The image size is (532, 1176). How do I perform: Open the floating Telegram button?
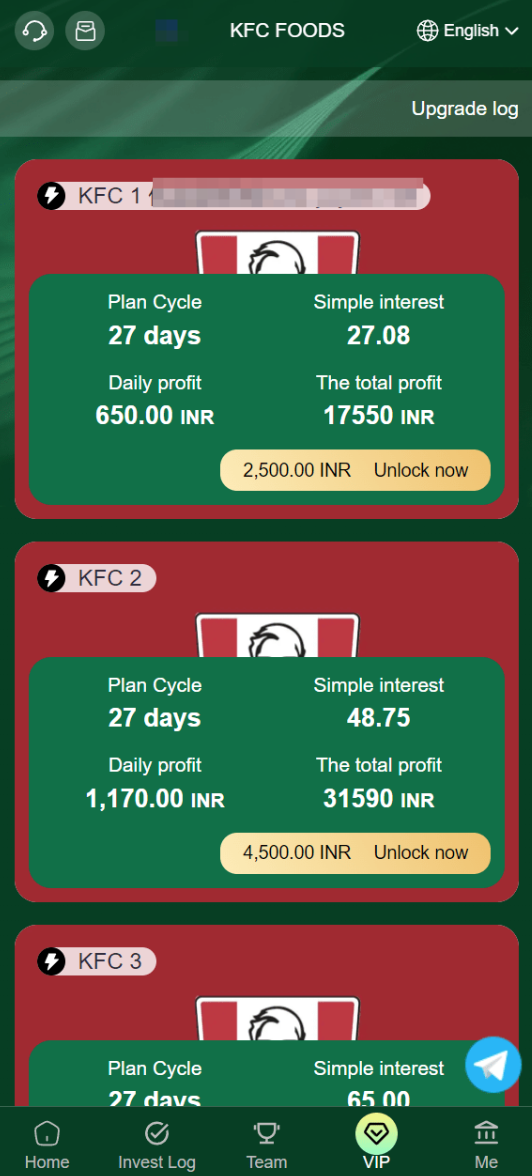pos(493,1064)
